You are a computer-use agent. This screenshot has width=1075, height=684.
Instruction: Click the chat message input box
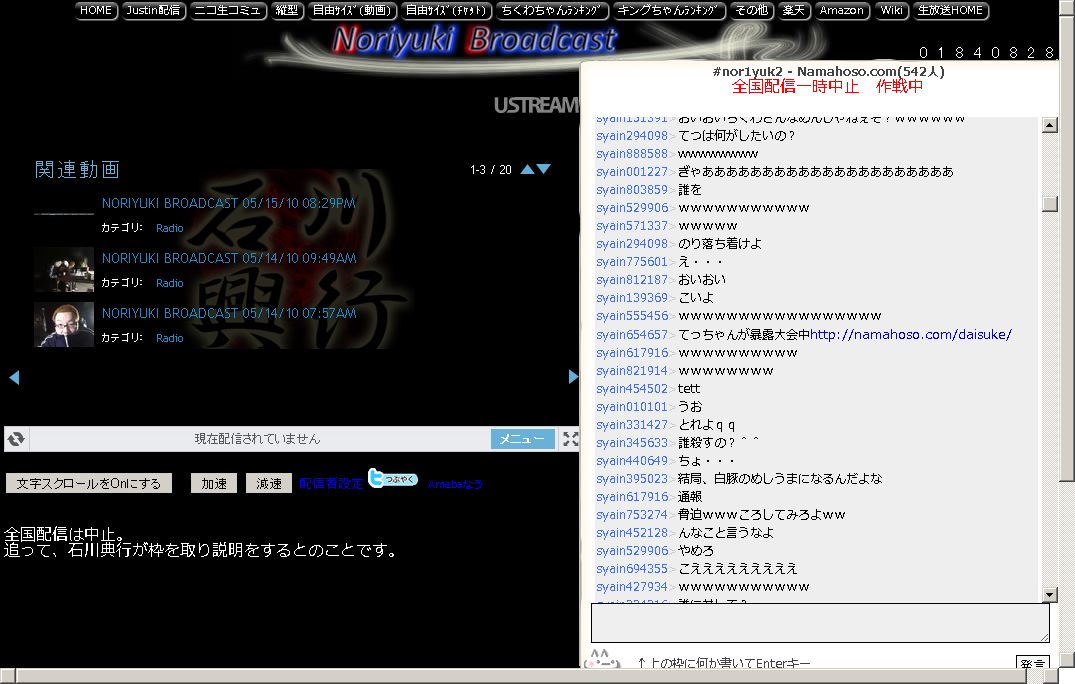(820, 623)
